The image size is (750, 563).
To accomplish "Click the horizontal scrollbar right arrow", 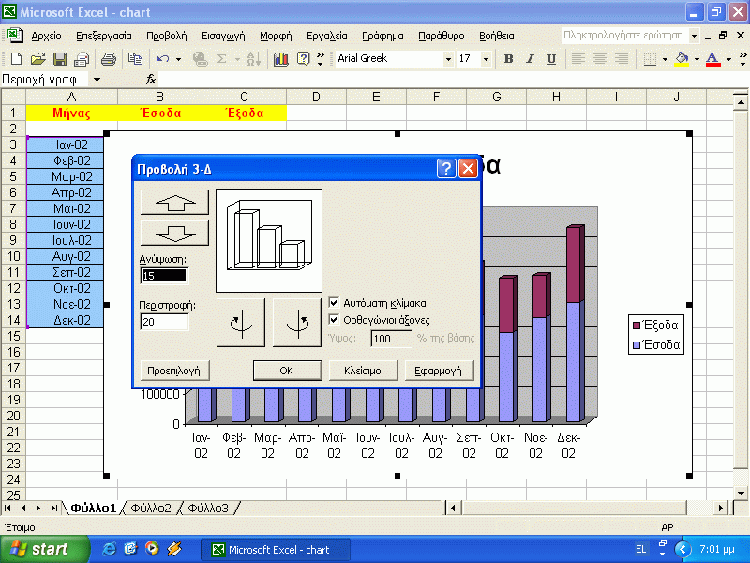I will coord(721,508).
